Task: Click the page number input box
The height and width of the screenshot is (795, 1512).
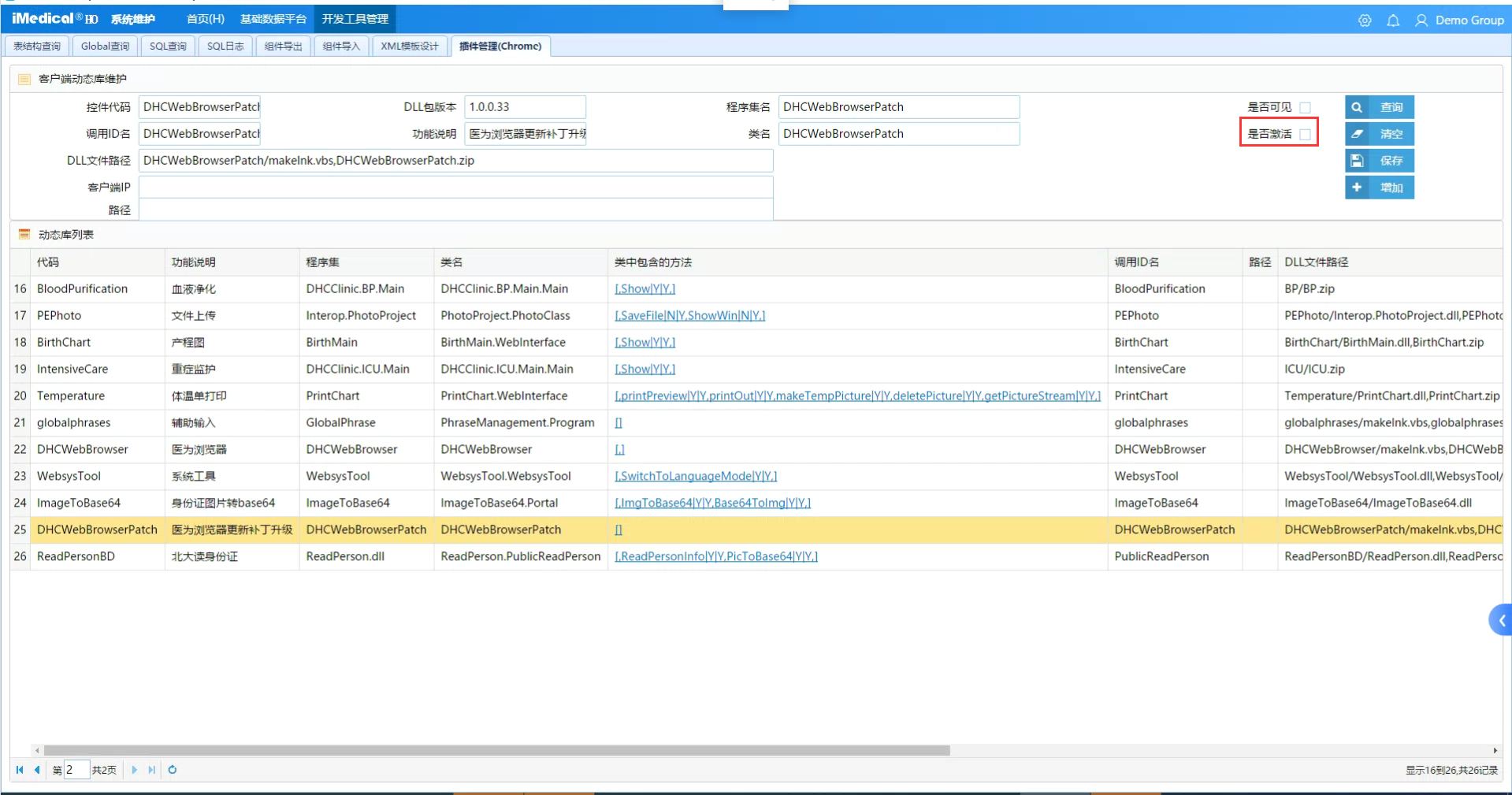Action: pos(76,770)
